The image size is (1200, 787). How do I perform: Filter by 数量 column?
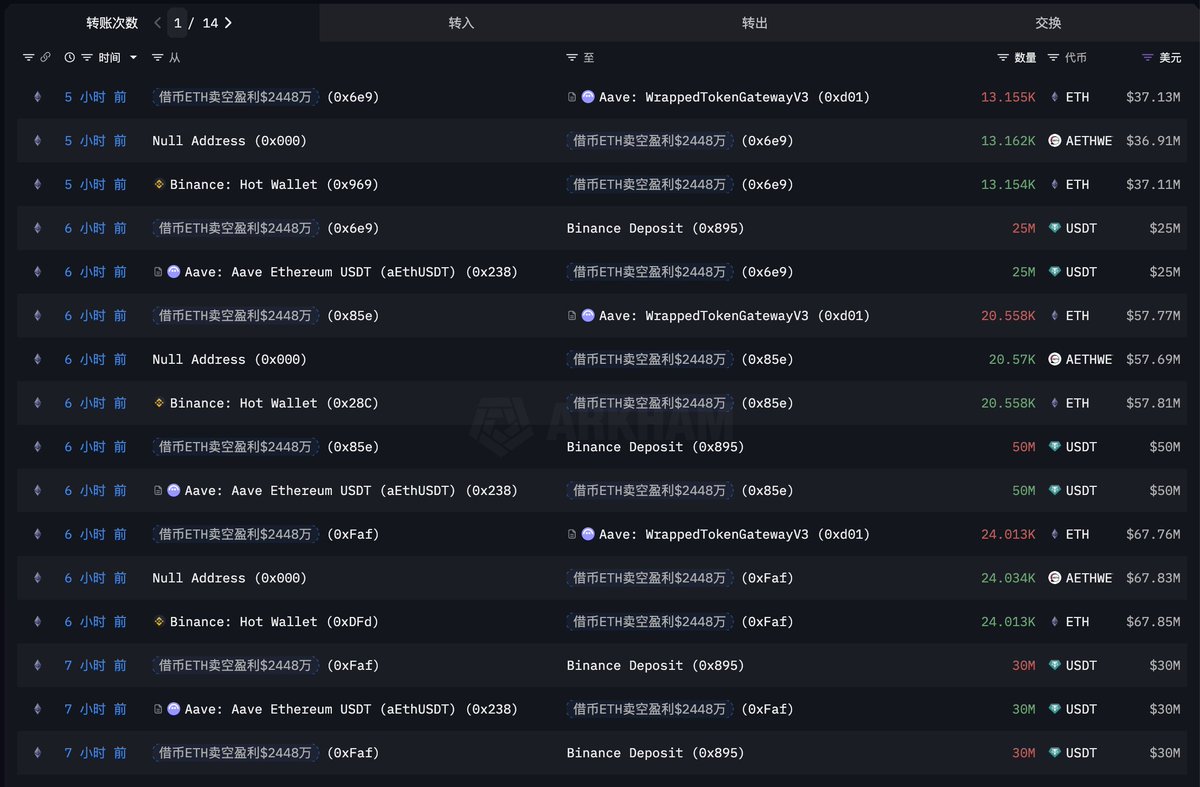tap(1003, 58)
